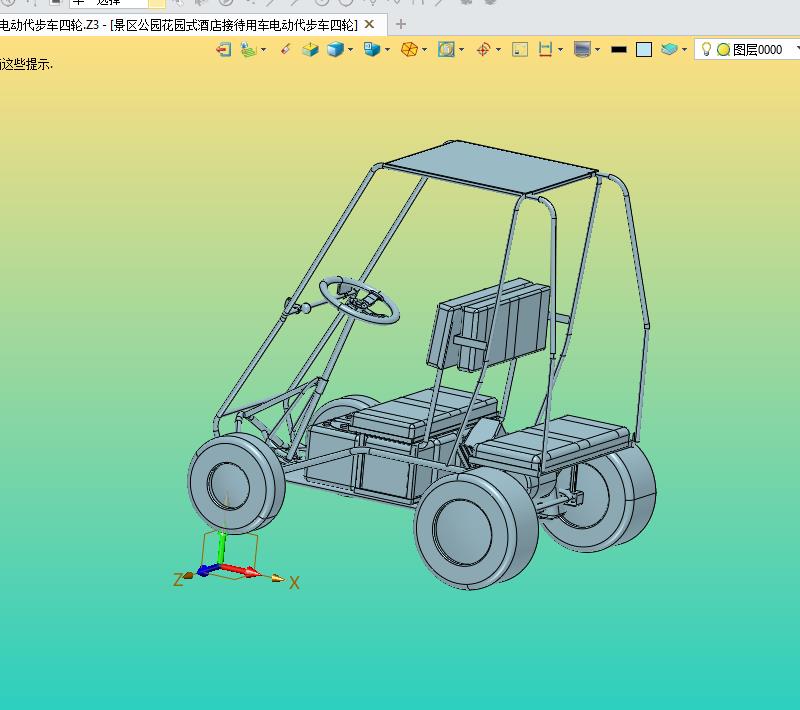
Task: Click the small framed-window toolbar icon
Action: coord(520,49)
